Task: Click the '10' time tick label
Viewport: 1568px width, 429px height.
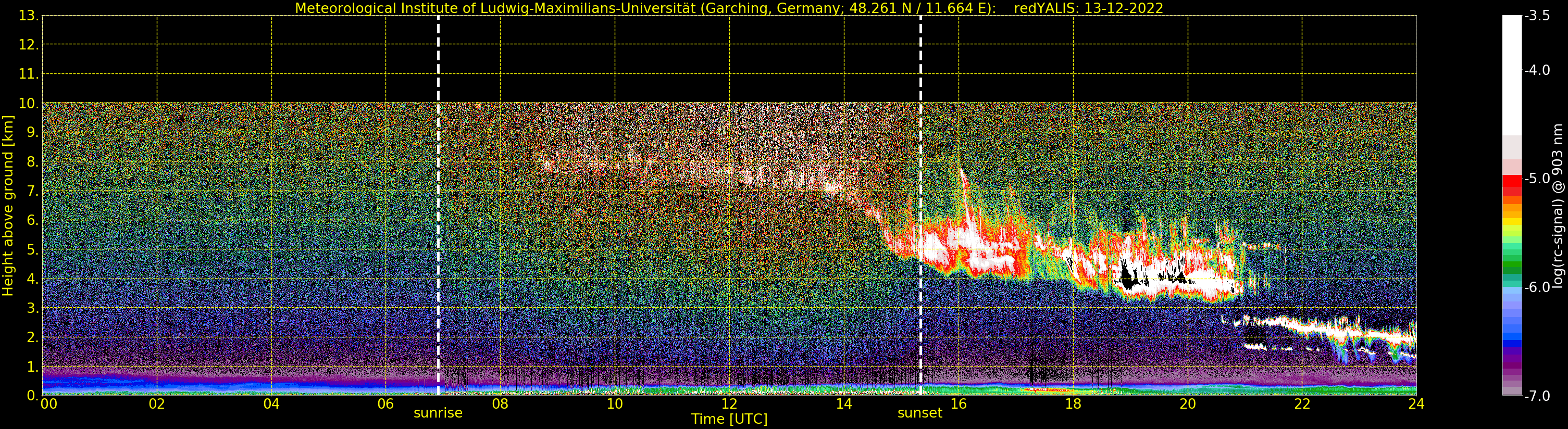Action: [614, 403]
